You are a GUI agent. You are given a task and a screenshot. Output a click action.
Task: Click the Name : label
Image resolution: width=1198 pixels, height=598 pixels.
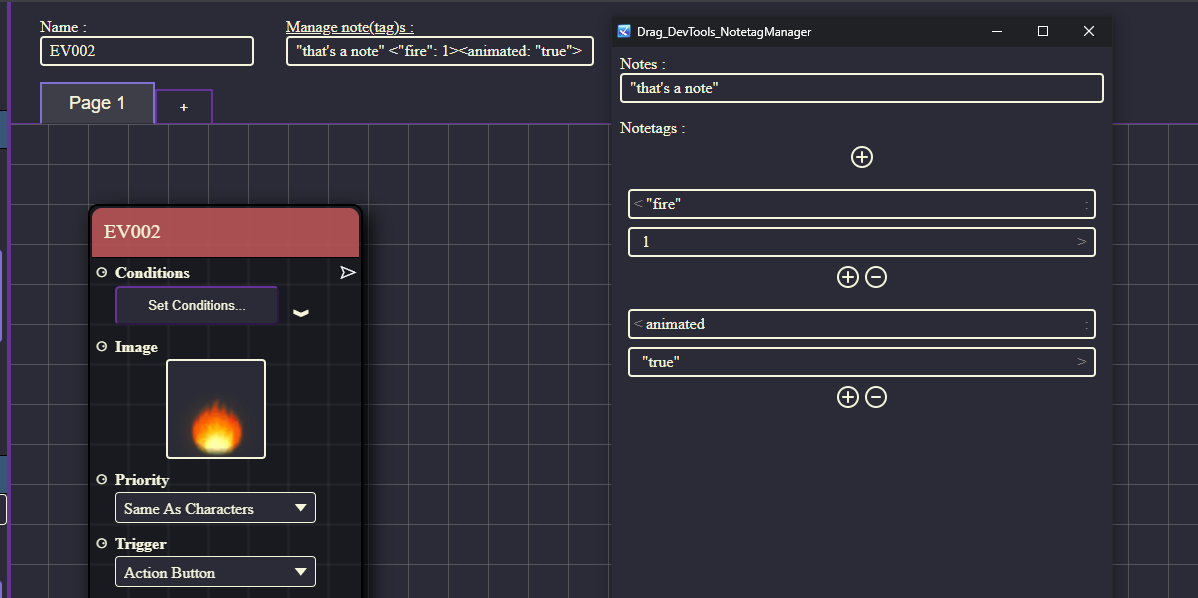tap(63, 27)
